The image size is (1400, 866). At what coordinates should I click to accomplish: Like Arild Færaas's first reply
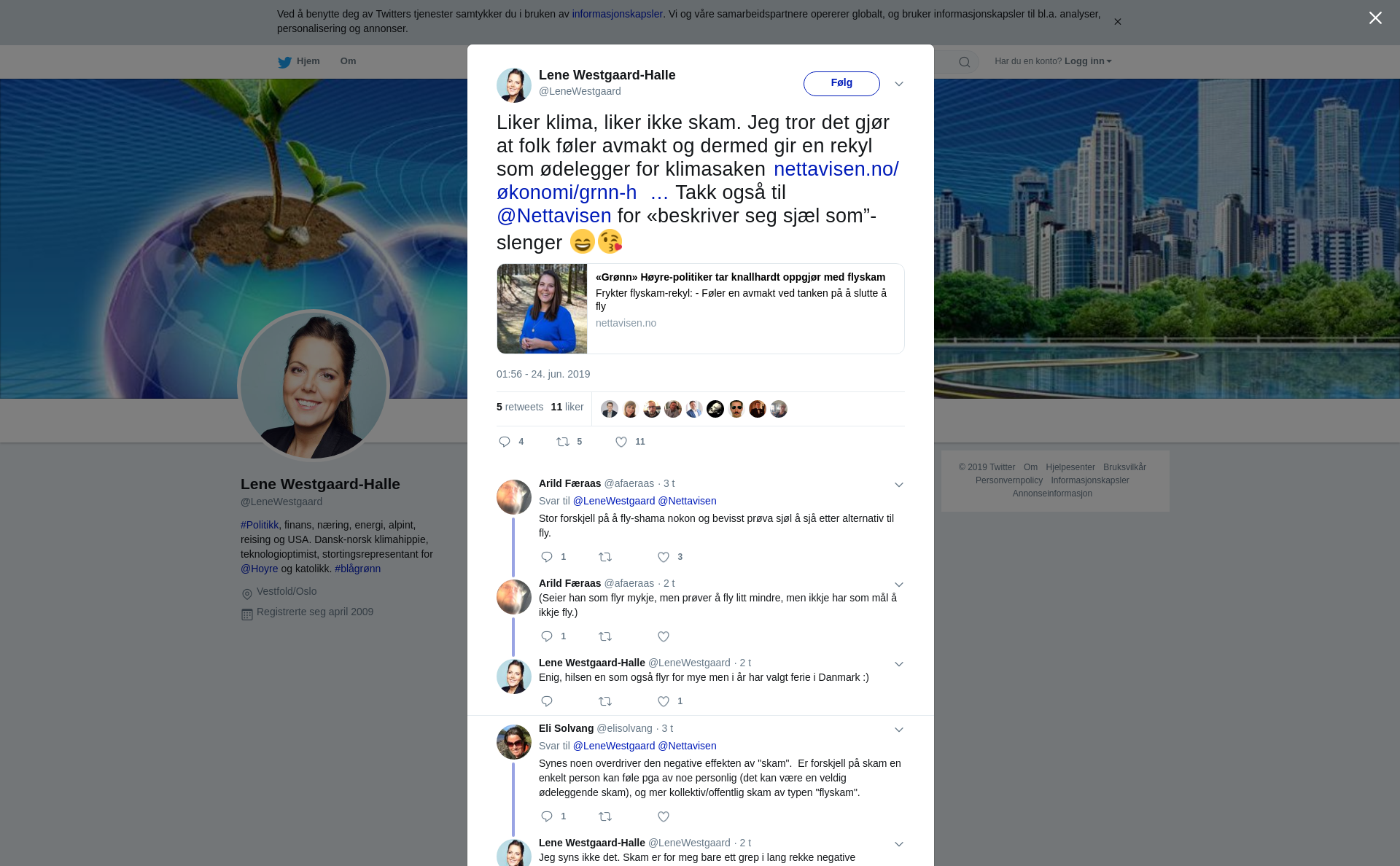(x=664, y=557)
